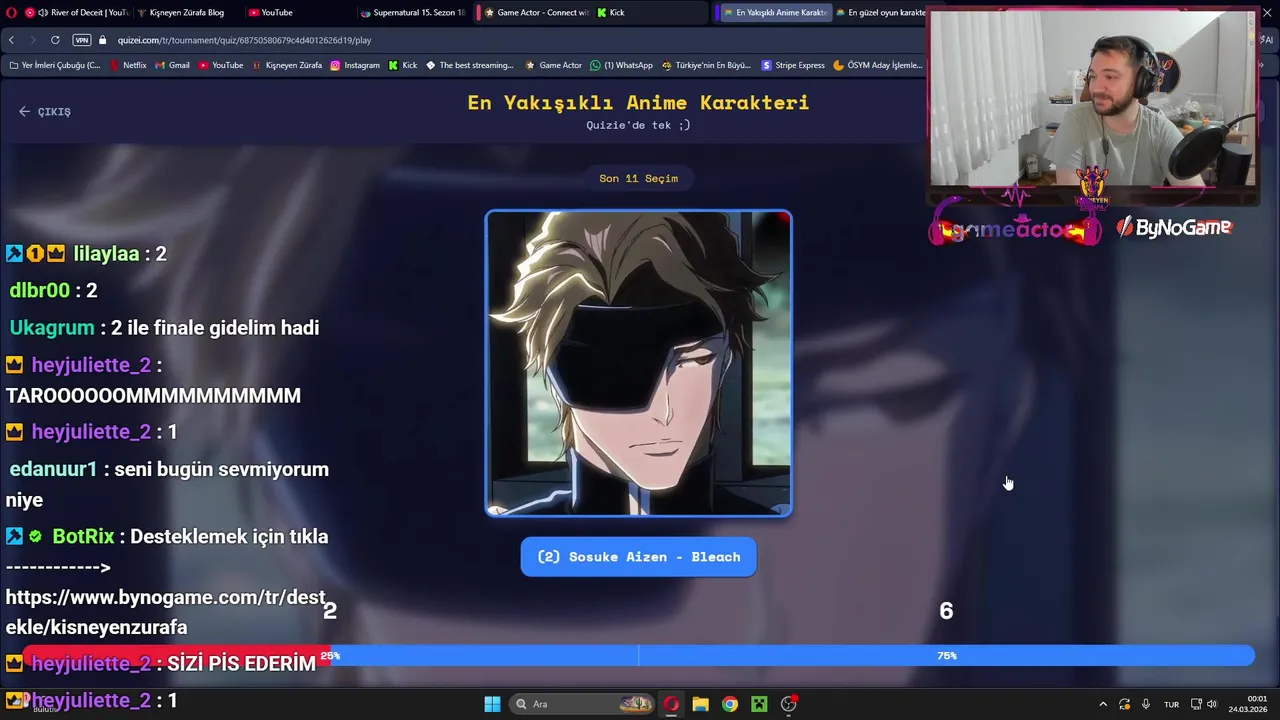Click the taskbar Ara search box
The image size is (1280, 720).
tap(584, 704)
